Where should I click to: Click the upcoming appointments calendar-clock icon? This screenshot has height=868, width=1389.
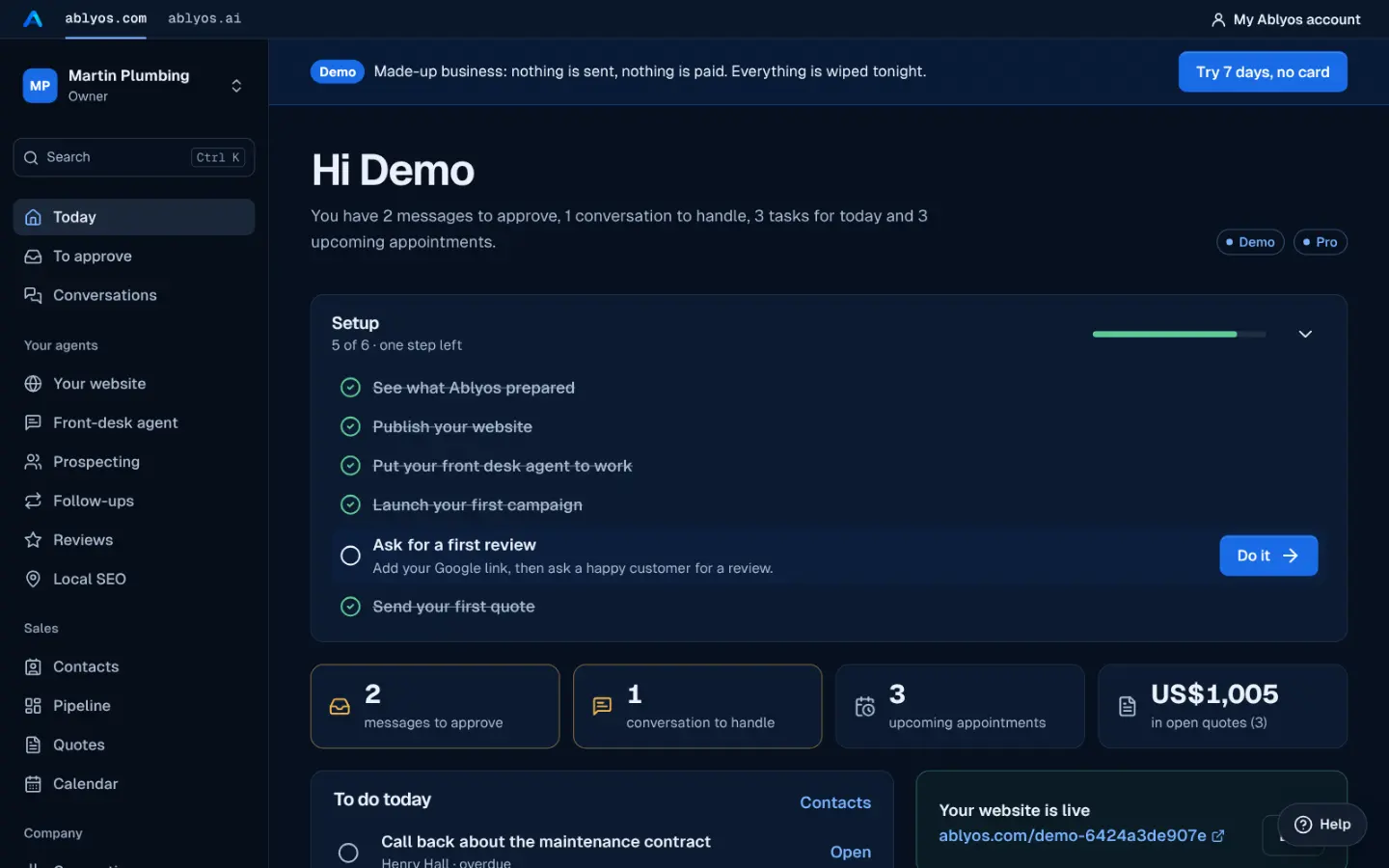[x=865, y=707]
